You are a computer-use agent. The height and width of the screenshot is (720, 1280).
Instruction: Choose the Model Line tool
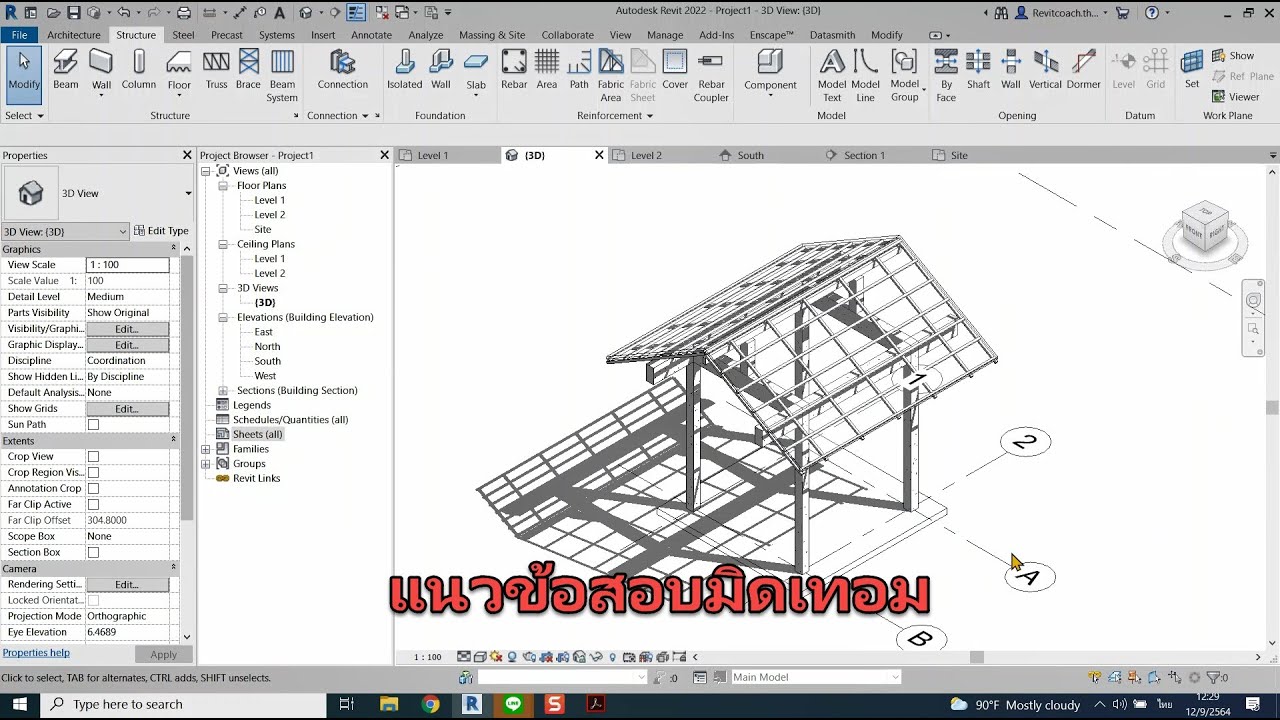(x=866, y=76)
